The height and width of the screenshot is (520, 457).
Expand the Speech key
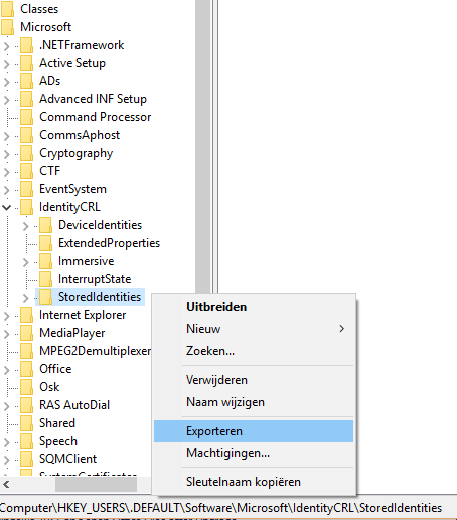point(7,442)
